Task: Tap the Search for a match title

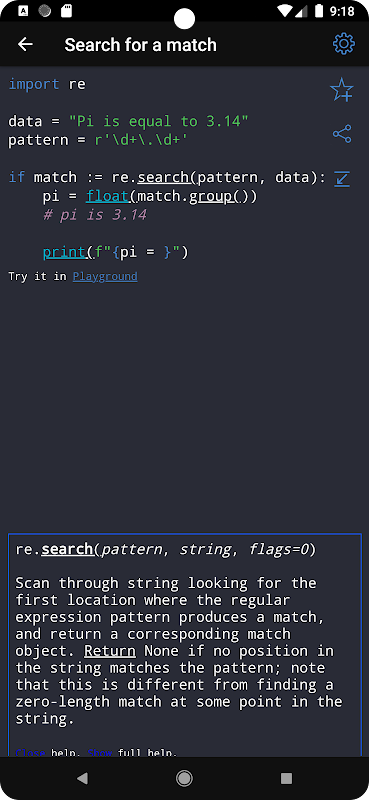Action: click(140, 45)
